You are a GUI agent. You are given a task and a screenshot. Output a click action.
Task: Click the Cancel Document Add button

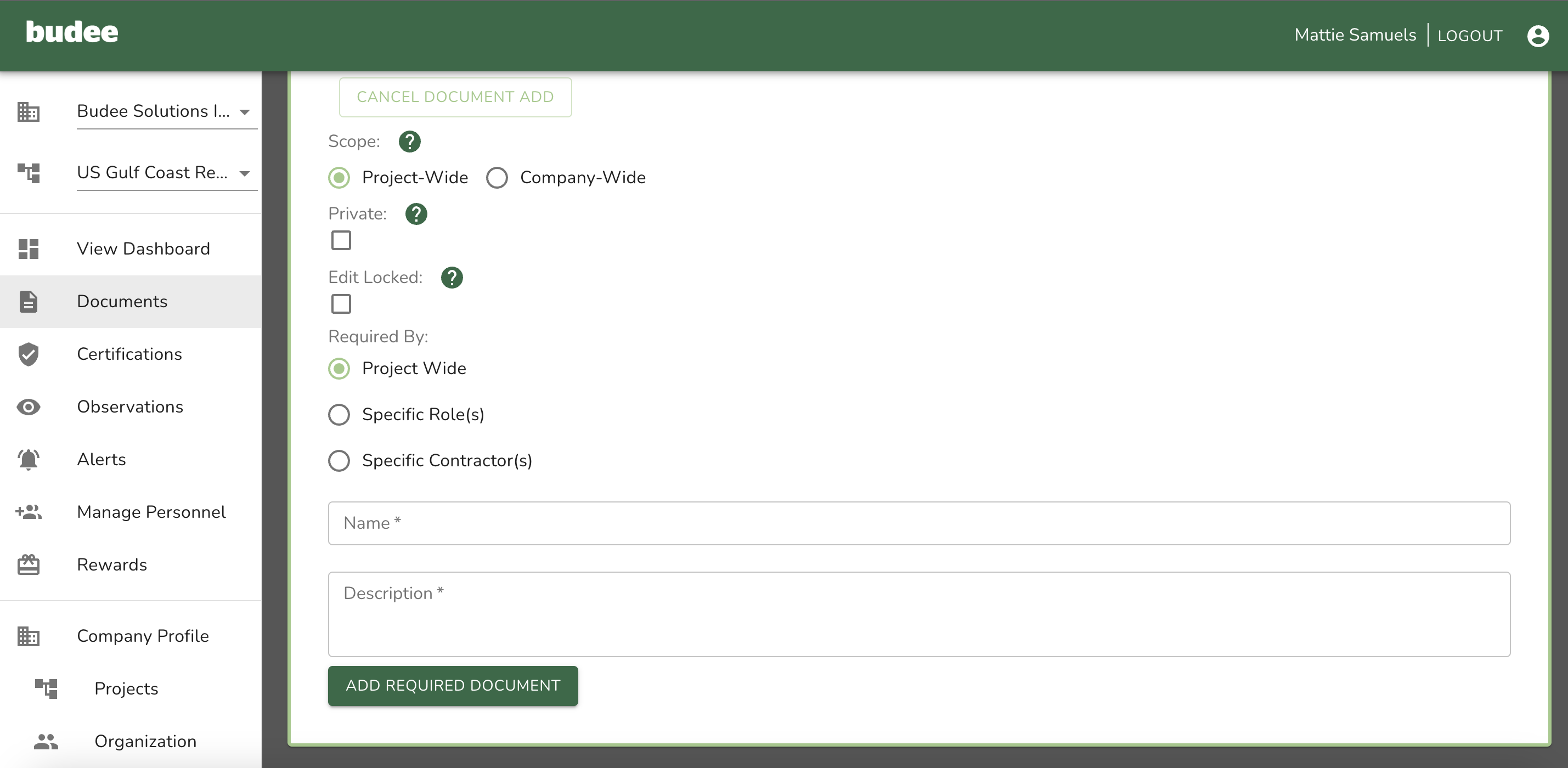pyautogui.click(x=455, y=97)
